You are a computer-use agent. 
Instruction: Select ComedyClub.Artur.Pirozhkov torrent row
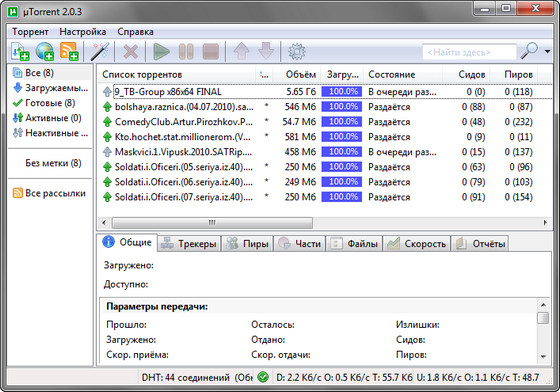pyautogui.click(x=325, y=122)
